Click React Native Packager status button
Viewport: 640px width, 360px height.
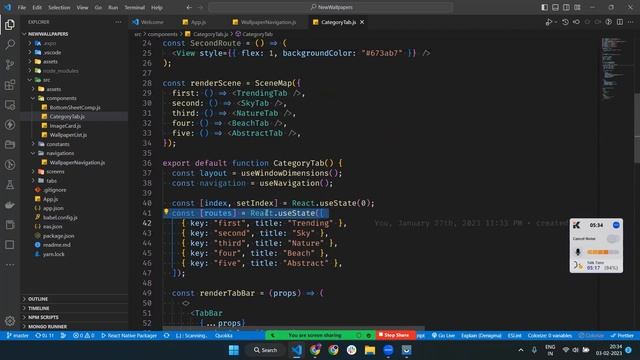pyautogui.click(x=129, y=336)
